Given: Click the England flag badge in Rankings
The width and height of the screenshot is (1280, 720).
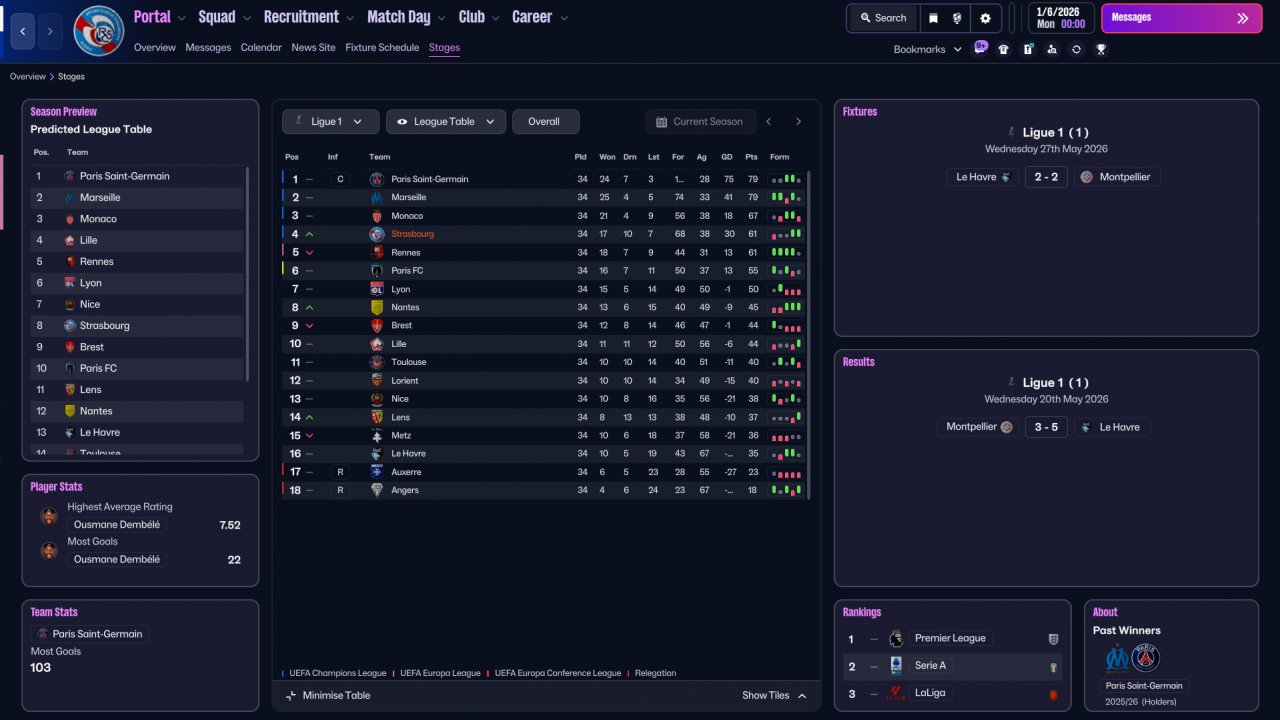Looking at the screenshot, I should (x=1053, y=639).
